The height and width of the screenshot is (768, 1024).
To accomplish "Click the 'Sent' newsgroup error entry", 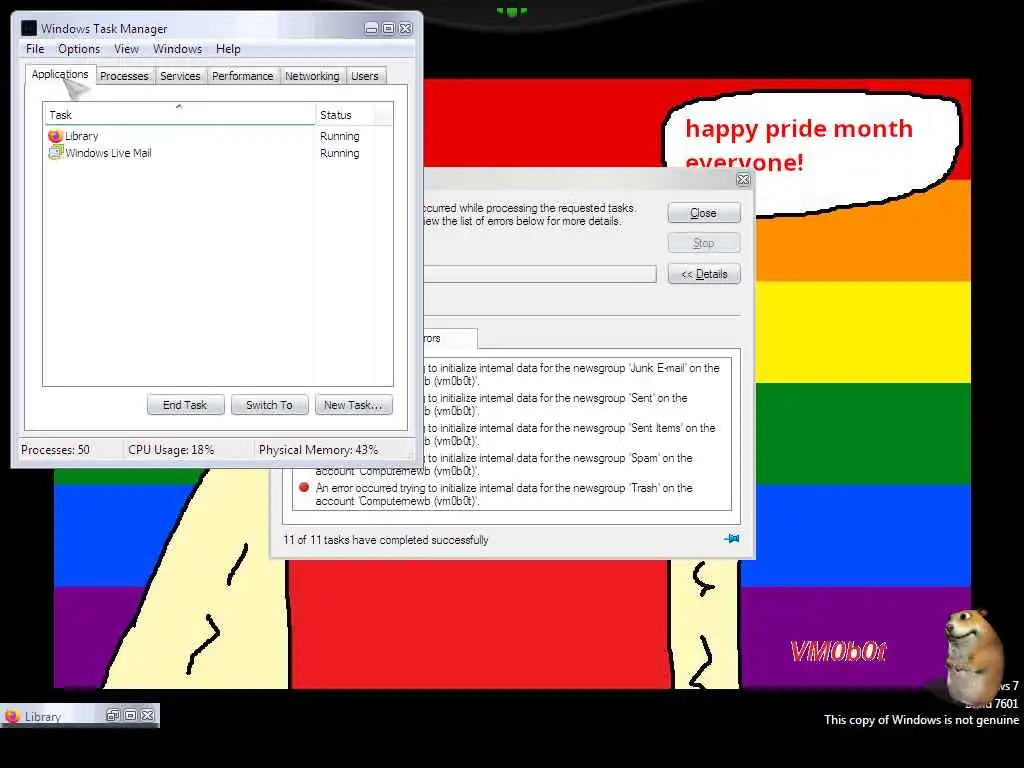I will [x=555, y=404].
